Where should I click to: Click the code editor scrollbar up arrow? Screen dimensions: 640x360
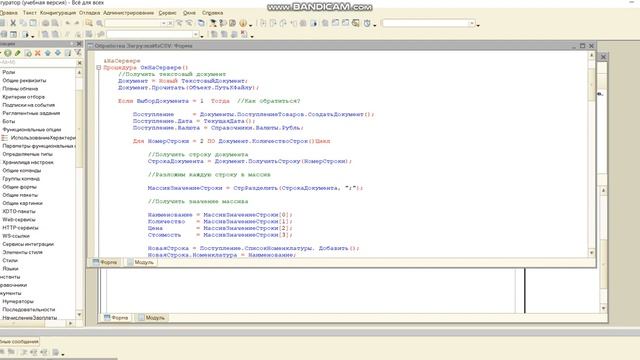591,55
